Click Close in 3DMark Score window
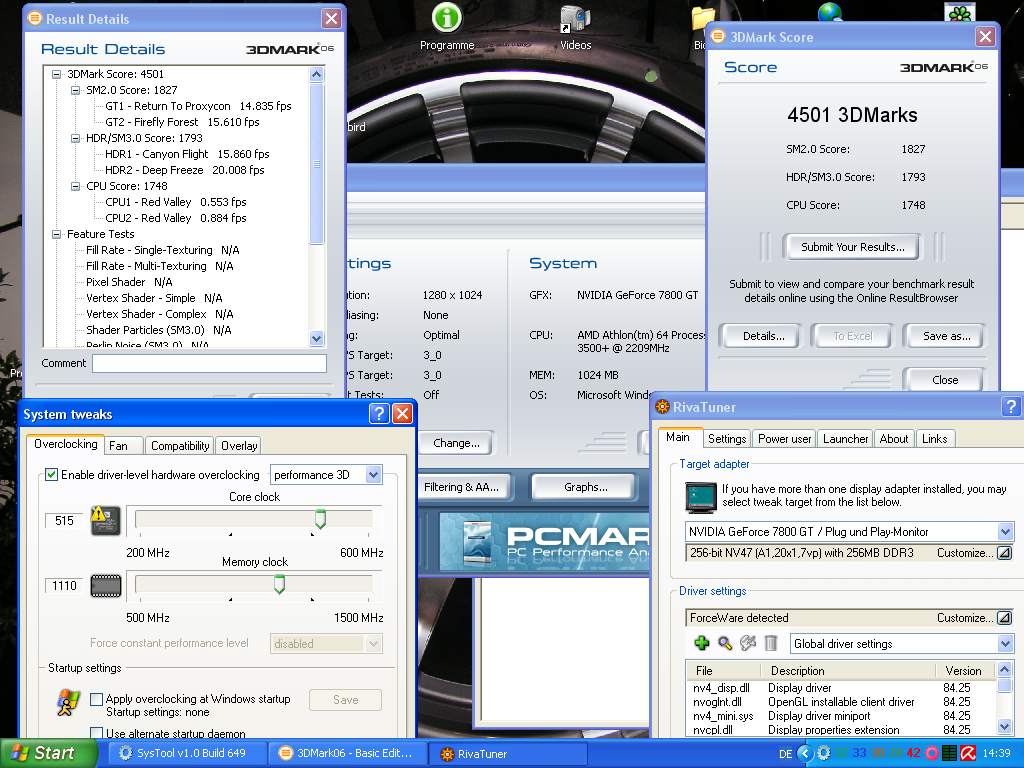 944,379
